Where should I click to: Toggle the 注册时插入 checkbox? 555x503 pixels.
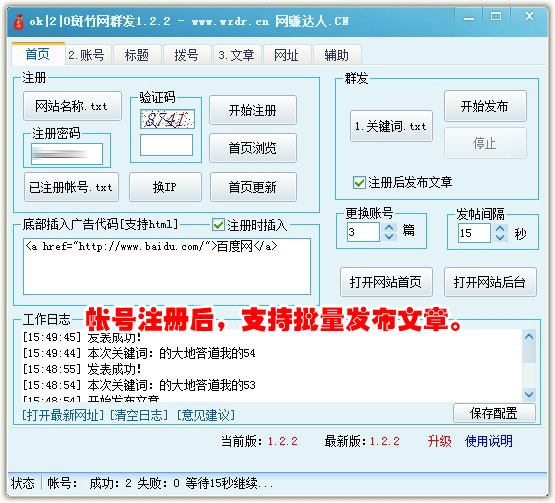pos(218,225)
